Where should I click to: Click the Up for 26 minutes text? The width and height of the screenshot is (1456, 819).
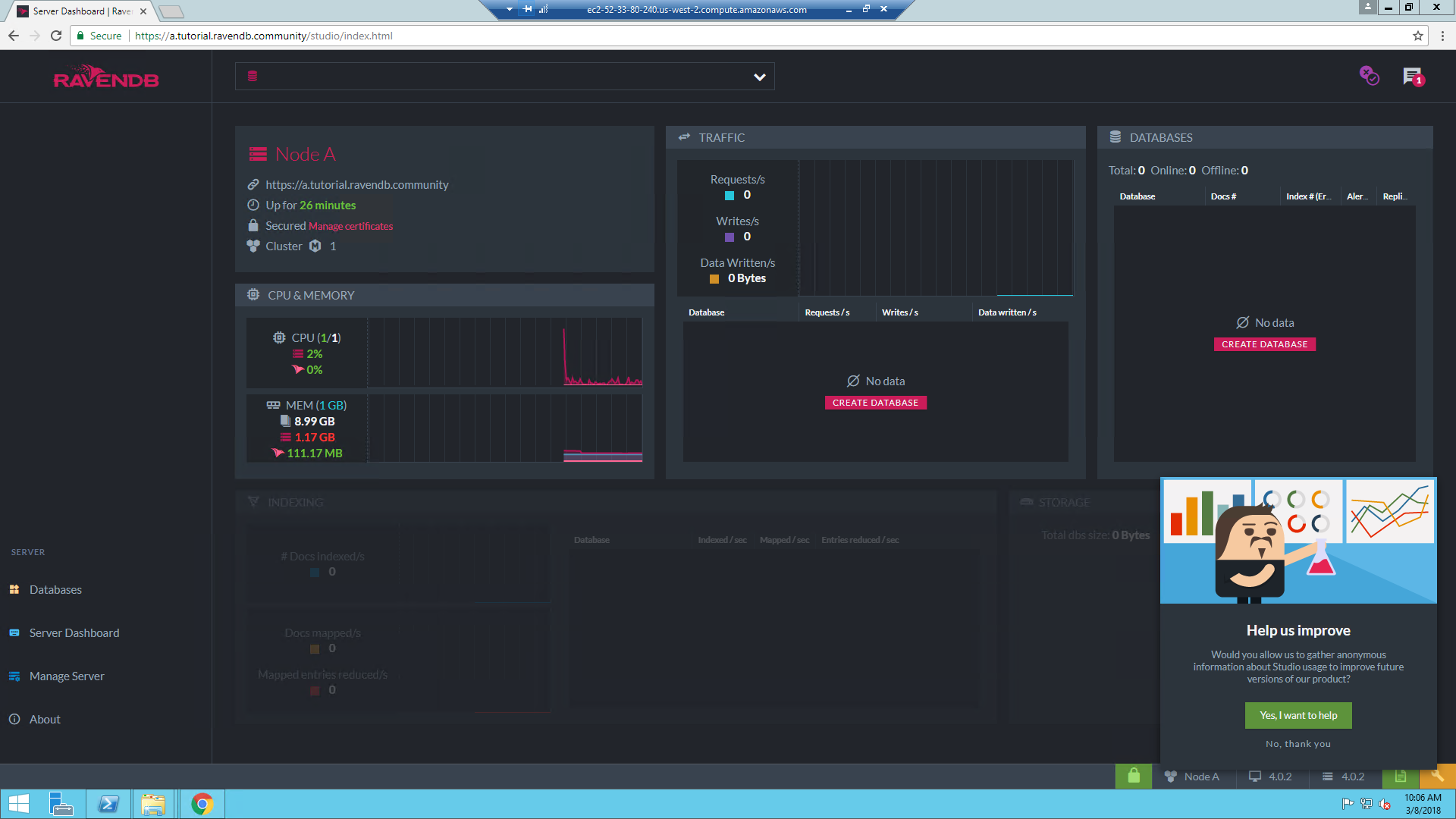310,206
